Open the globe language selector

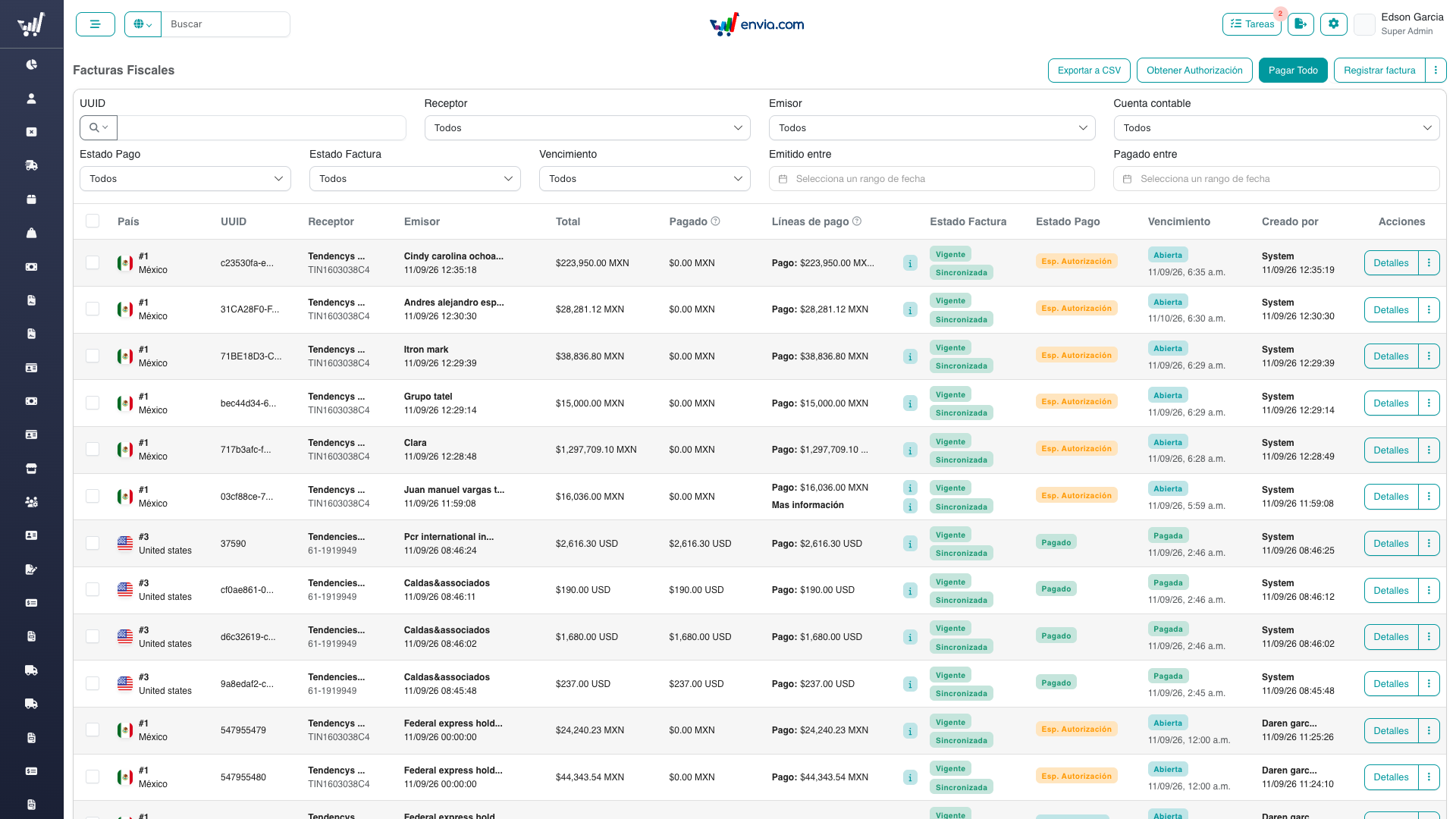click(143, 24)
